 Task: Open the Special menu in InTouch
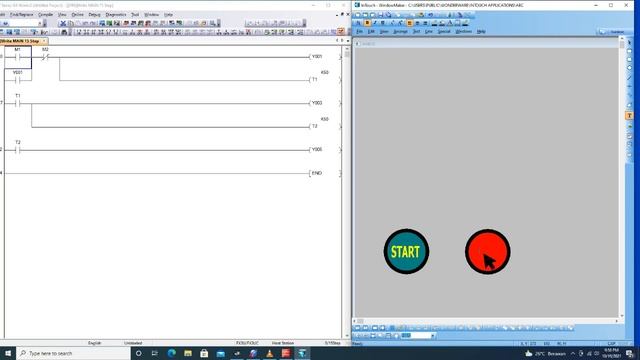pyautogui.click(x=444, y=31)
